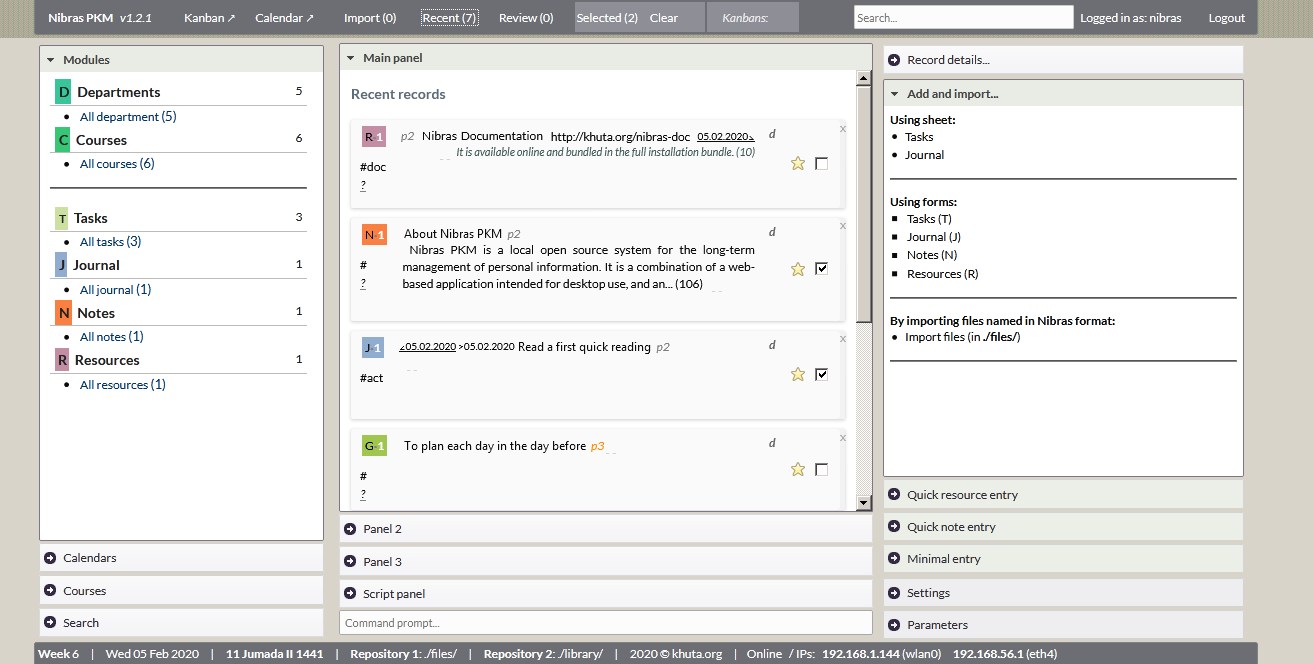Expand the Settings section
The height and width of the screenshot is (664, 1313).
1063,593
